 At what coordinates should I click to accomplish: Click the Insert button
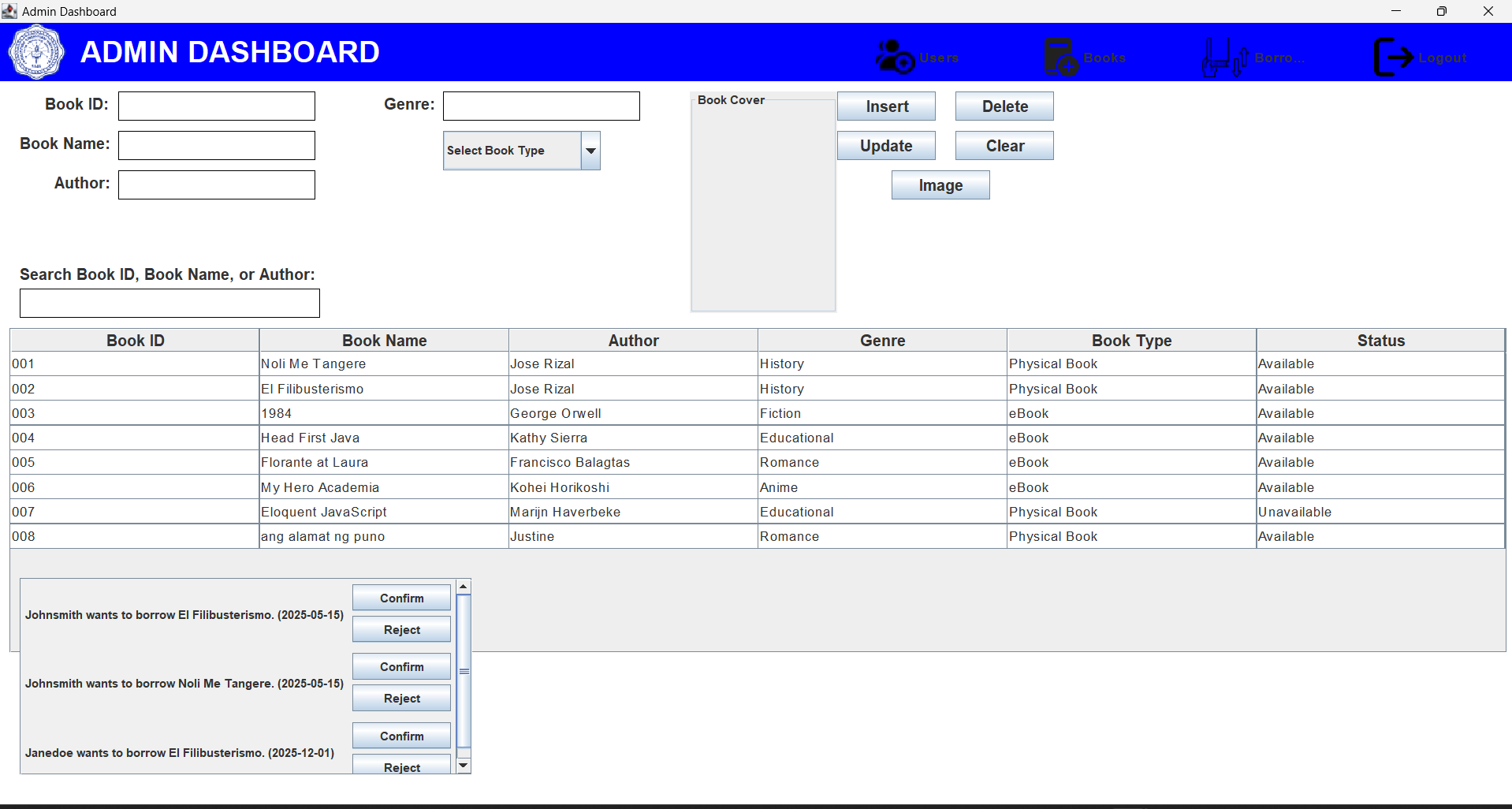tap(886, 106)
